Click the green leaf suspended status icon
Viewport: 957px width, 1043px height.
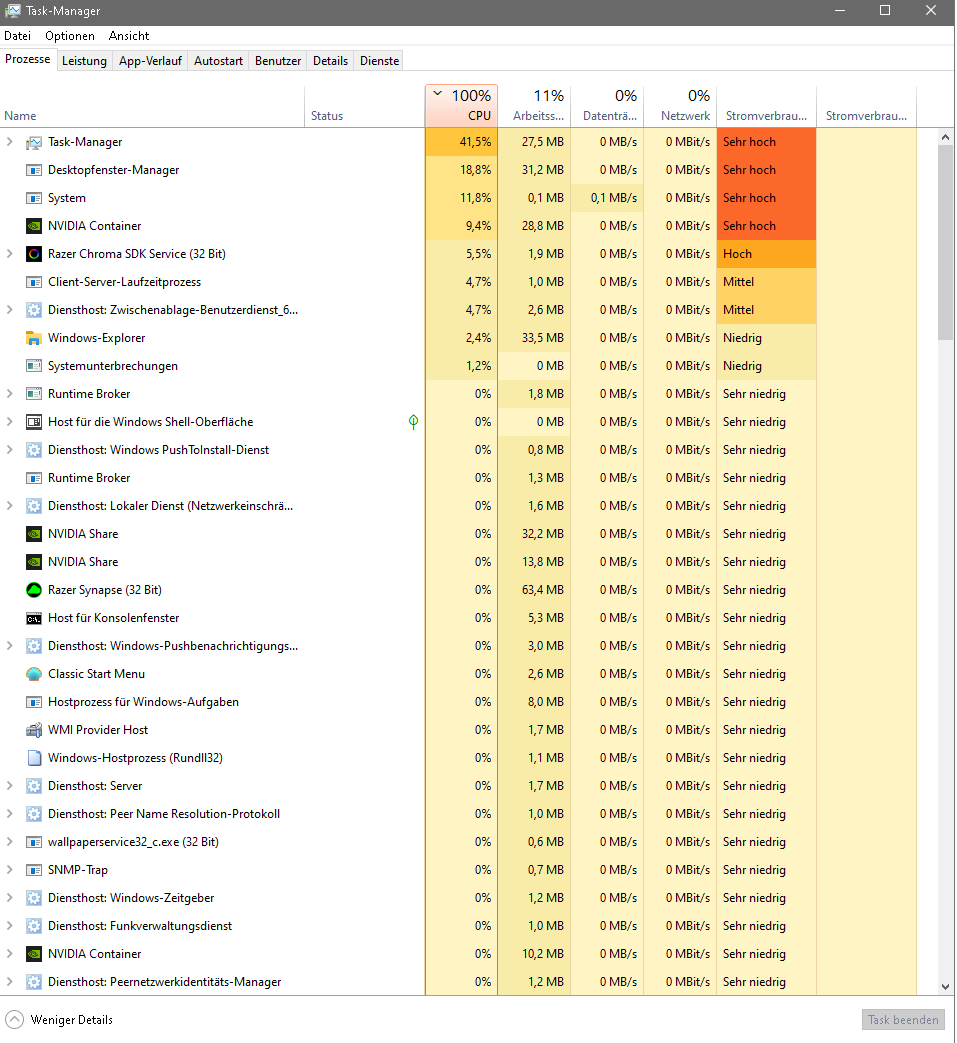pyautogui.click(x=414, y=422)
